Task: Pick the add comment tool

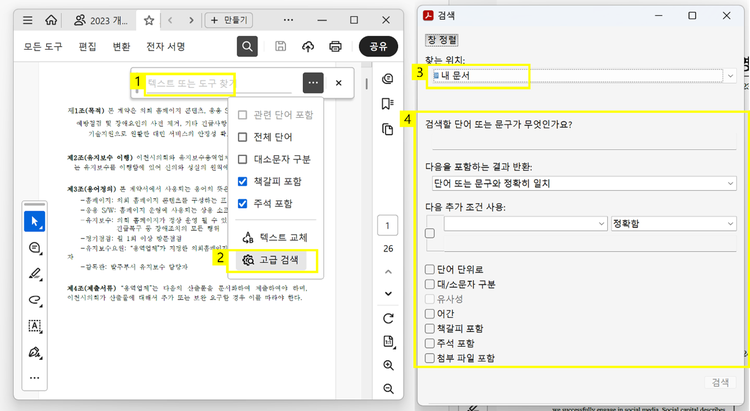Action: 34,248
